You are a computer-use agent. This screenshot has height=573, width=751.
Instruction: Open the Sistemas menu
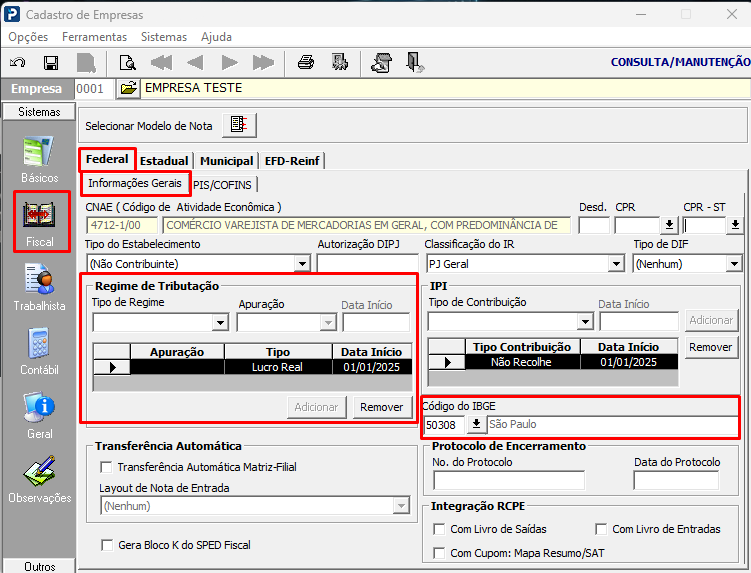(164, 37)
